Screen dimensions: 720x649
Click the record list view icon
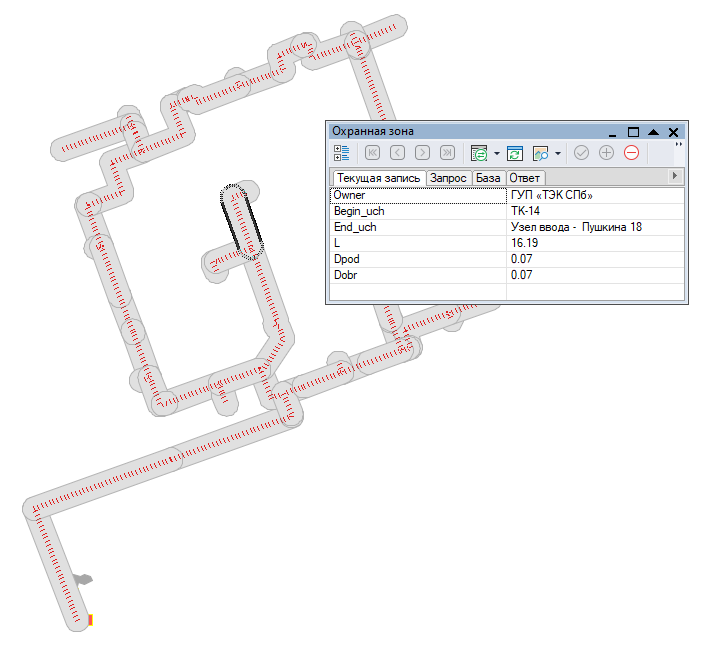point(342,153)
